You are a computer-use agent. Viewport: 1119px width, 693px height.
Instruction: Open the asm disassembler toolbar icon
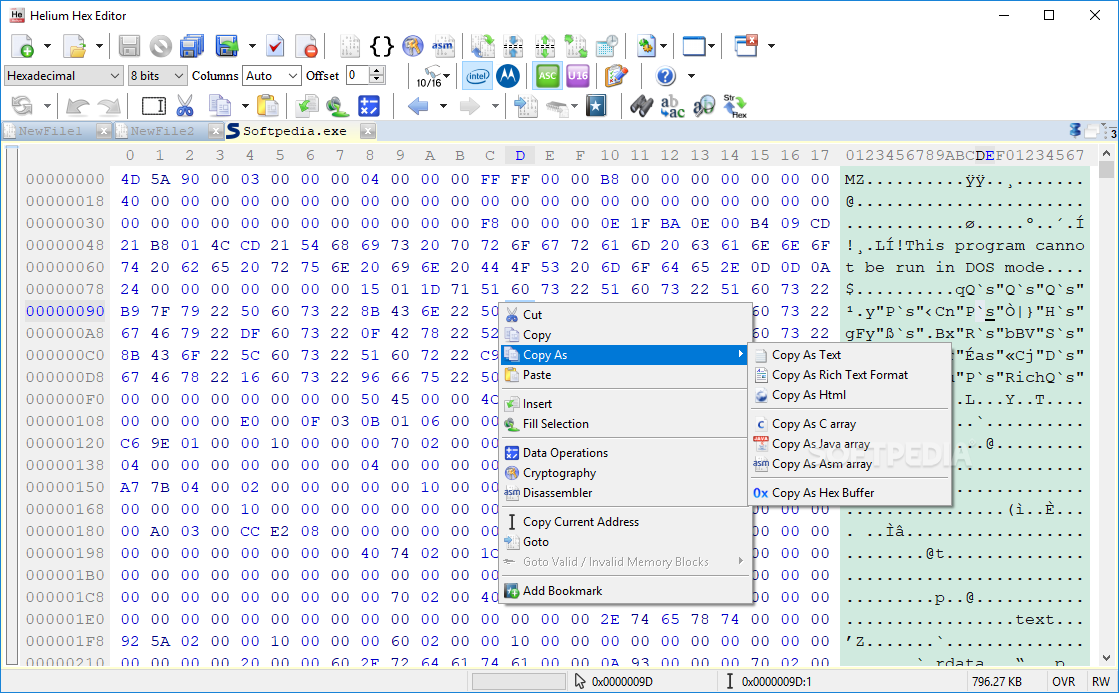(x=442, y=46)
